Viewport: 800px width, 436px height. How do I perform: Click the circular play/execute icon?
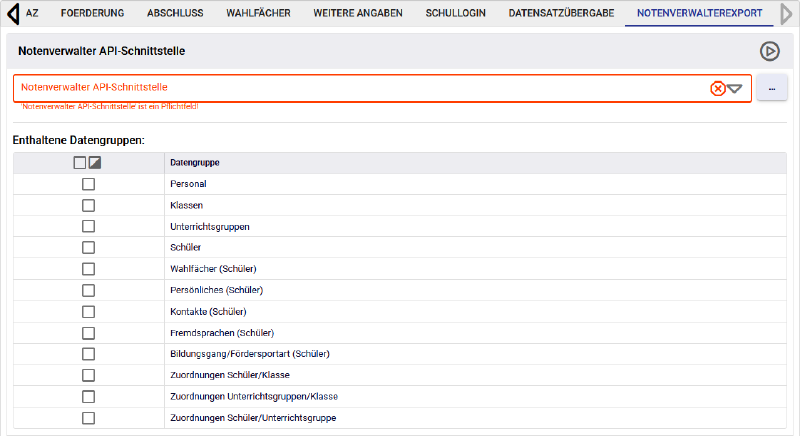(x=769, y=51)
